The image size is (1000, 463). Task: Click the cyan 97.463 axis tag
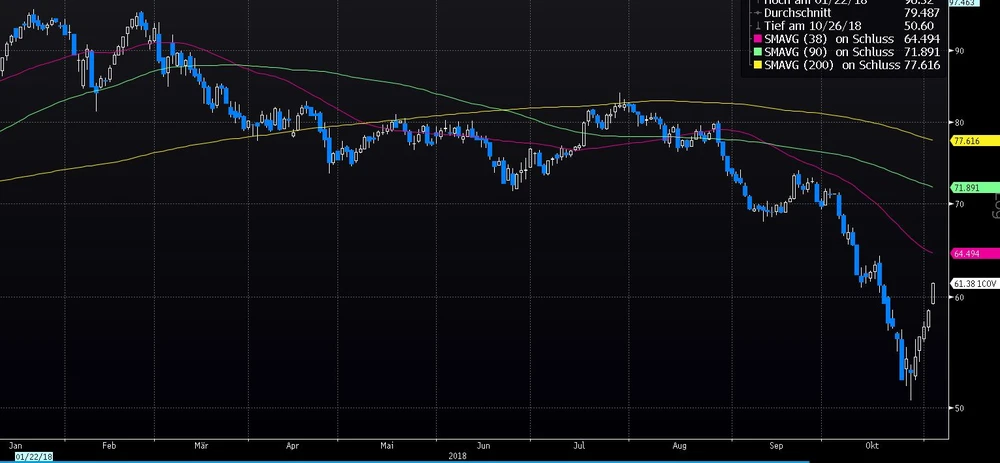click(965, 3)
